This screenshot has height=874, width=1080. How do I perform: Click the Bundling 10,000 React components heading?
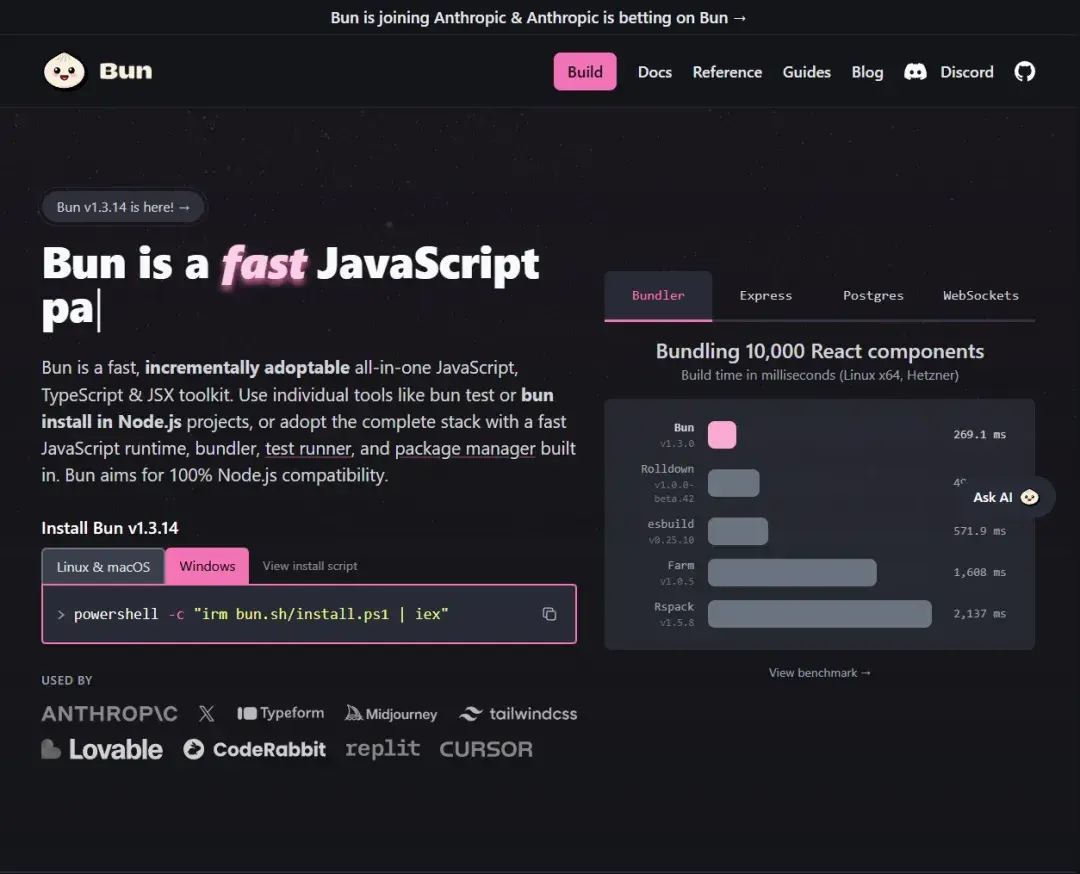820,351
